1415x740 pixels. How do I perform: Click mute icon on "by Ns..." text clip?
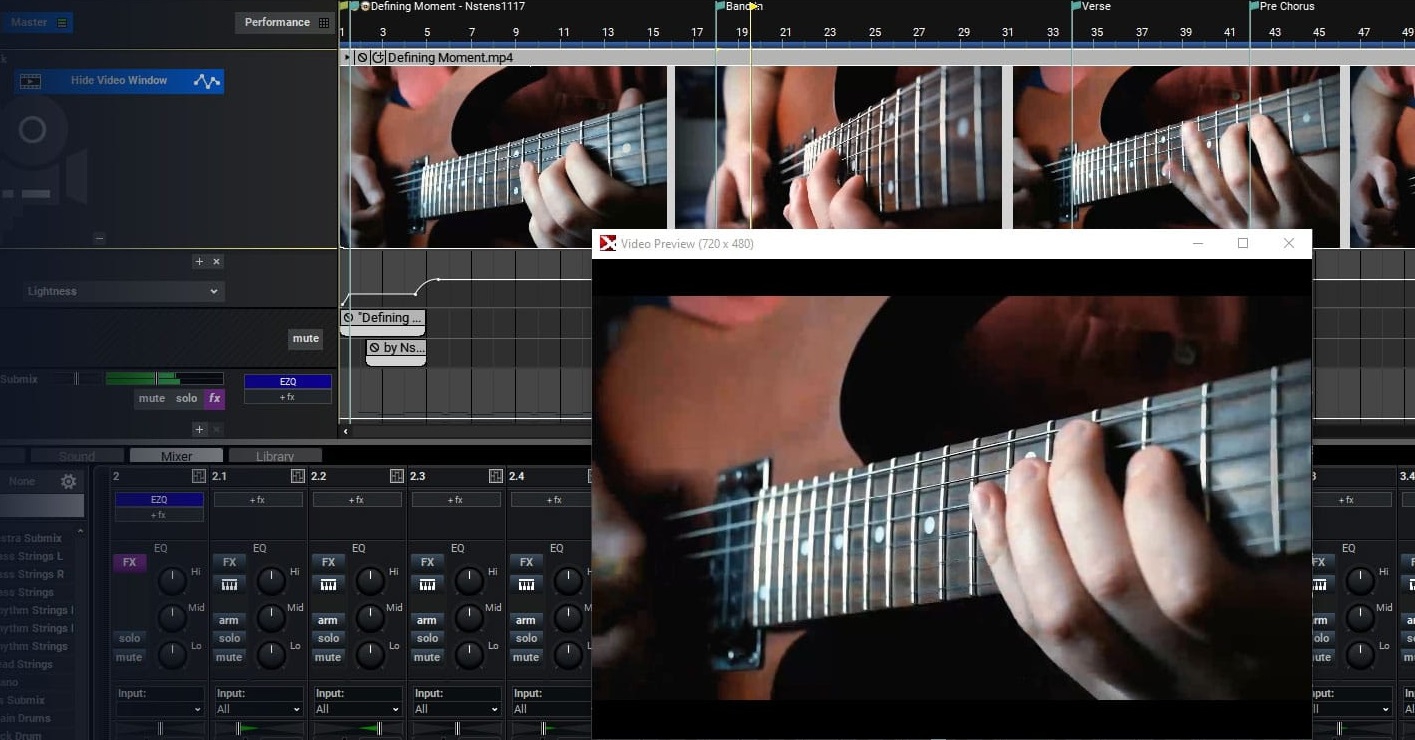click(375, 348)
